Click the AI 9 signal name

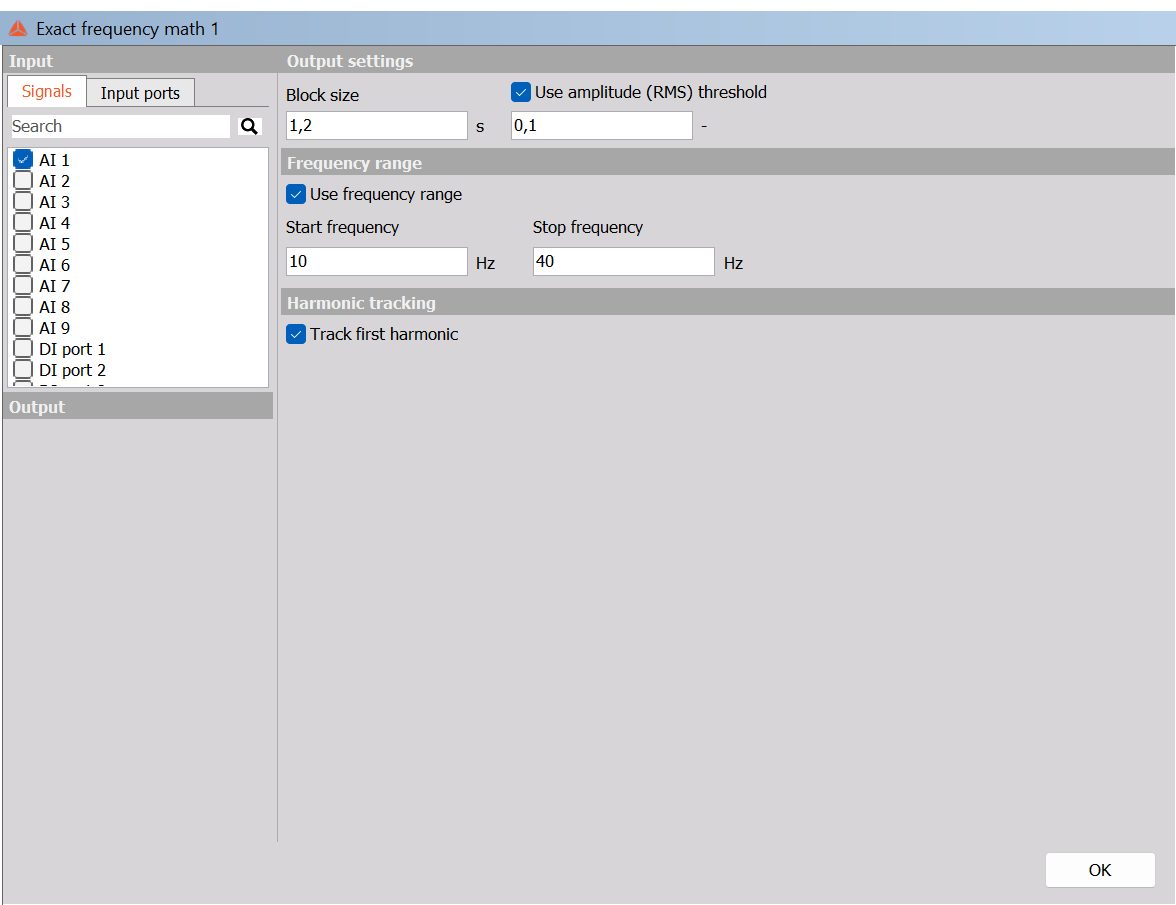tap(54, 328)
